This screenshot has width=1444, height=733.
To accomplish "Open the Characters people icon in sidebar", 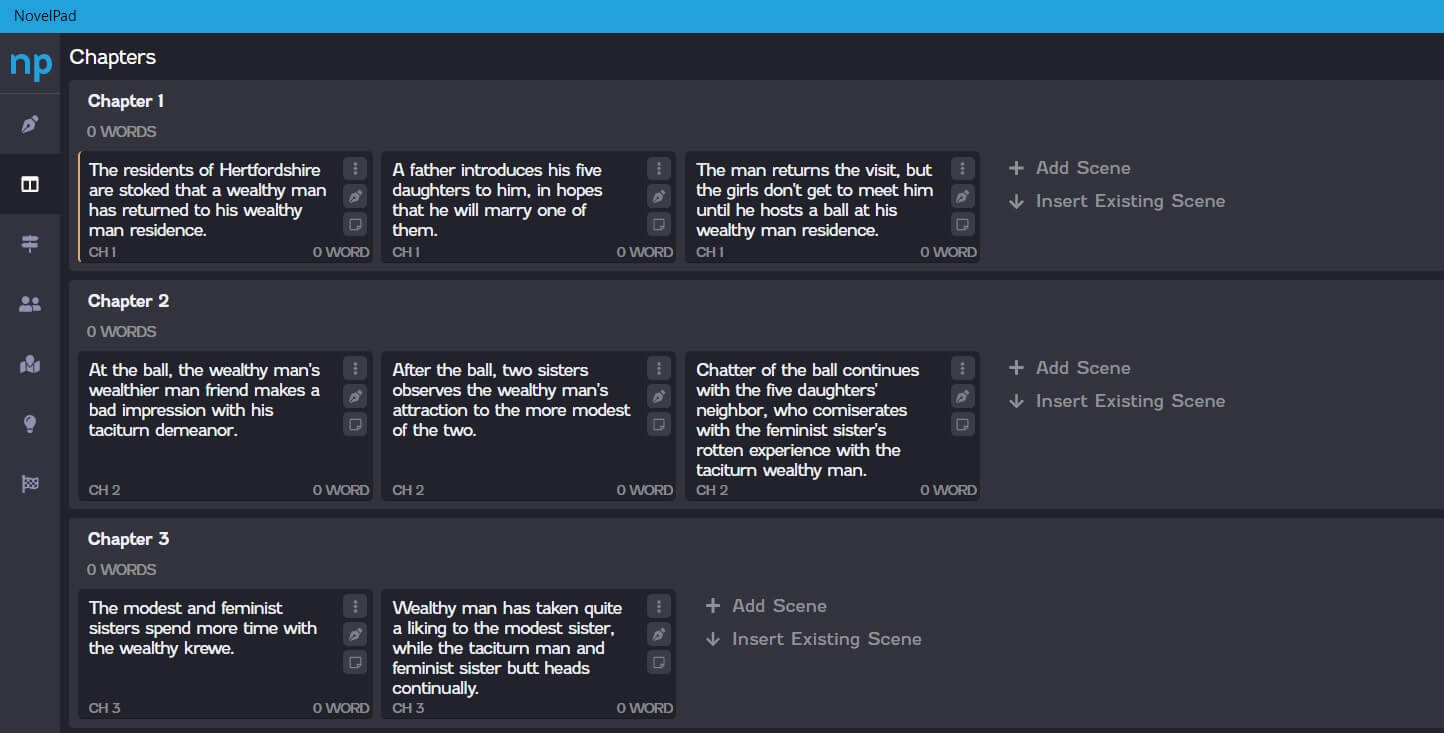I will [x=30, y=305].
